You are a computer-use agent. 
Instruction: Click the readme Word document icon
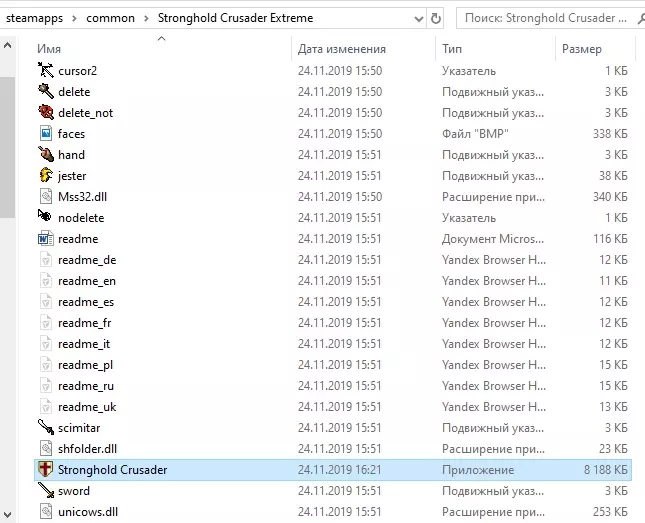pos(46,238)
